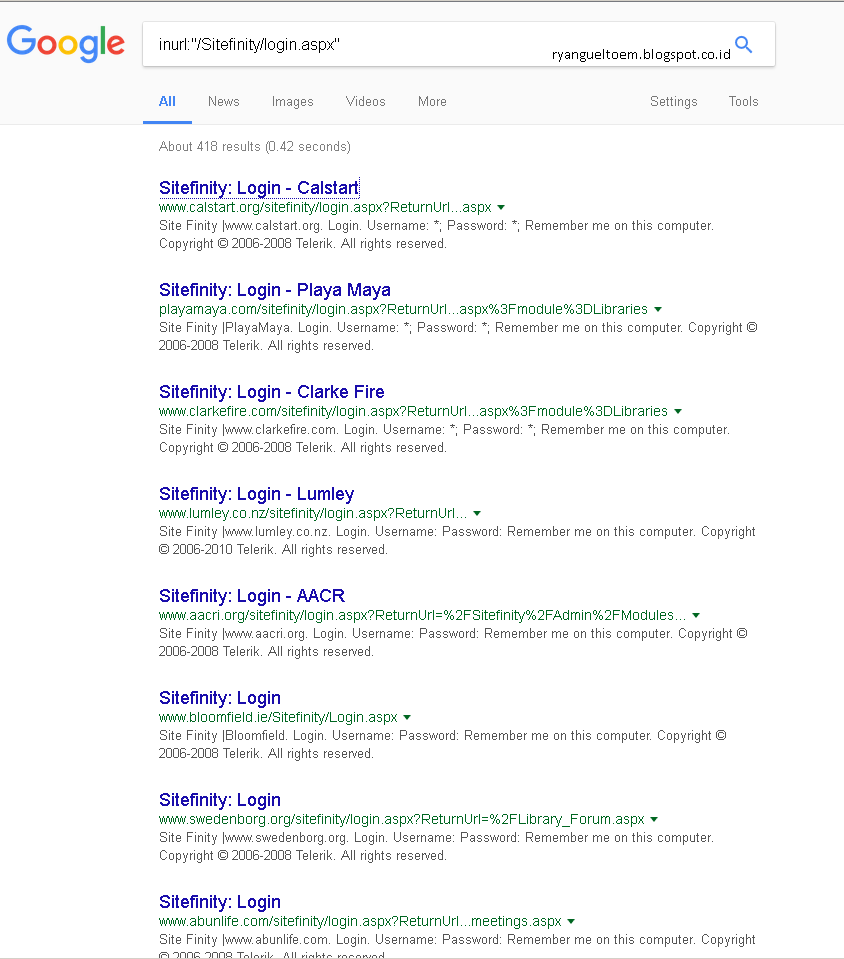This screenshot has height=959, width=844.
Task: Click the swedenborg.org result snippet description
Action: [436, 848]
